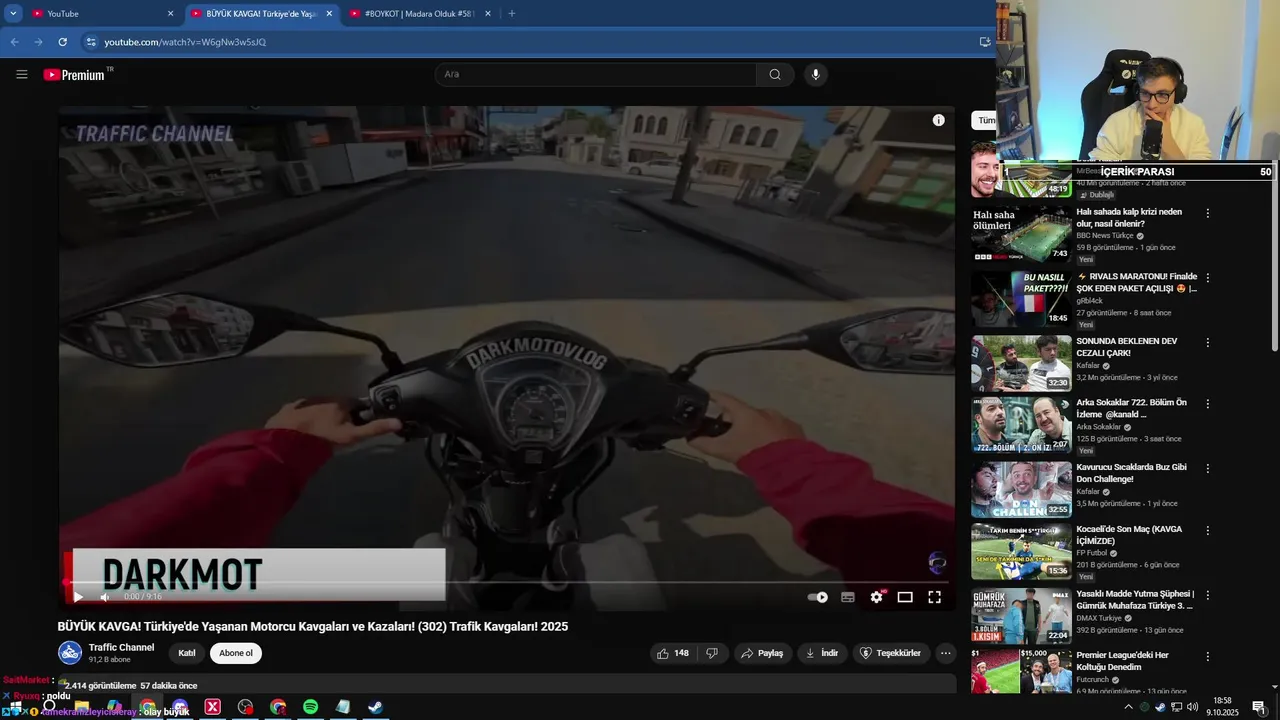The height and width of the screenshot is (720, 1280).
Task: Click in the Ara search field
Action: 596,74
